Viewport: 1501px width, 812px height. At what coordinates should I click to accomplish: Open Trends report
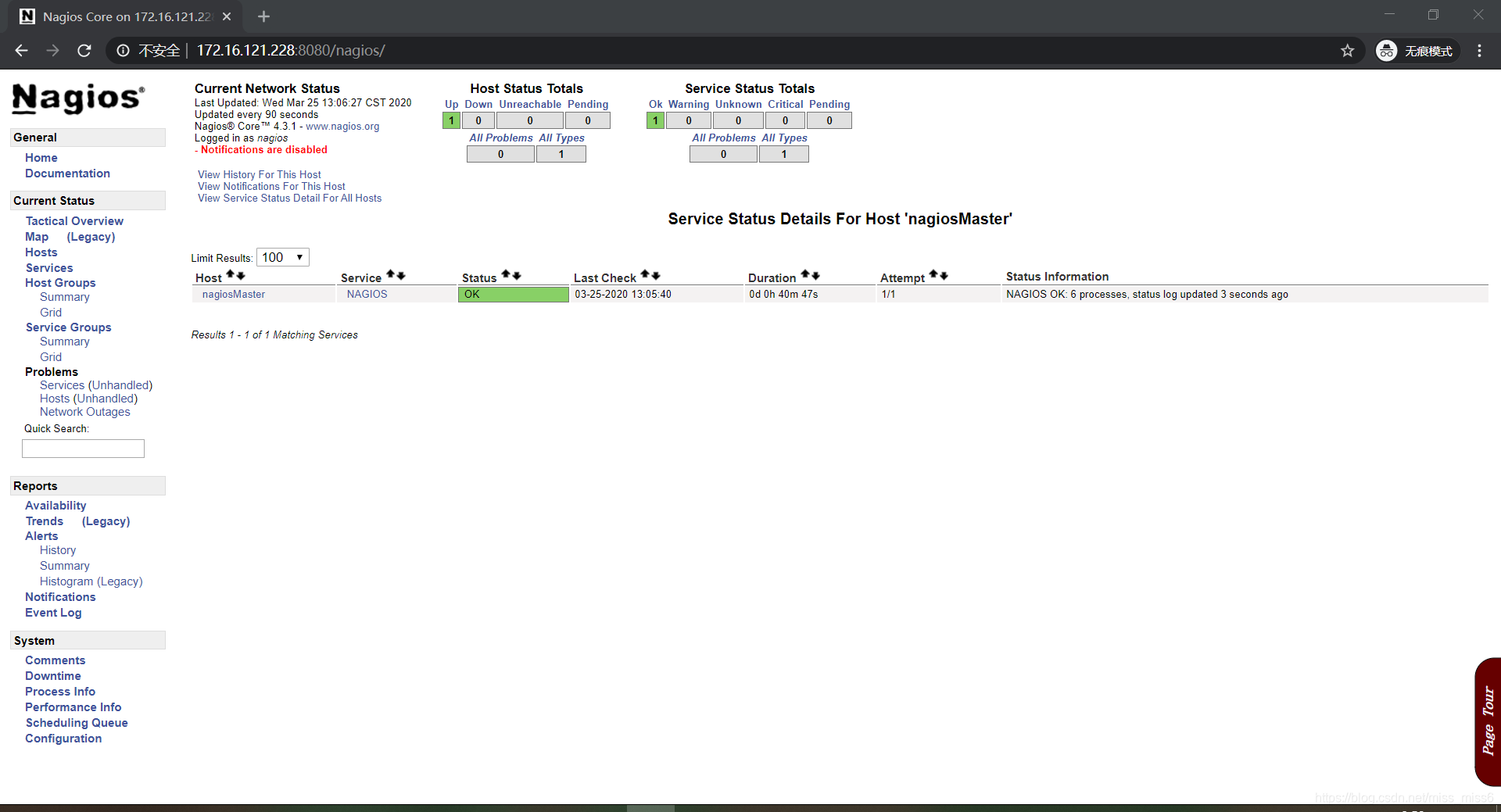click(x=45, y=521)
